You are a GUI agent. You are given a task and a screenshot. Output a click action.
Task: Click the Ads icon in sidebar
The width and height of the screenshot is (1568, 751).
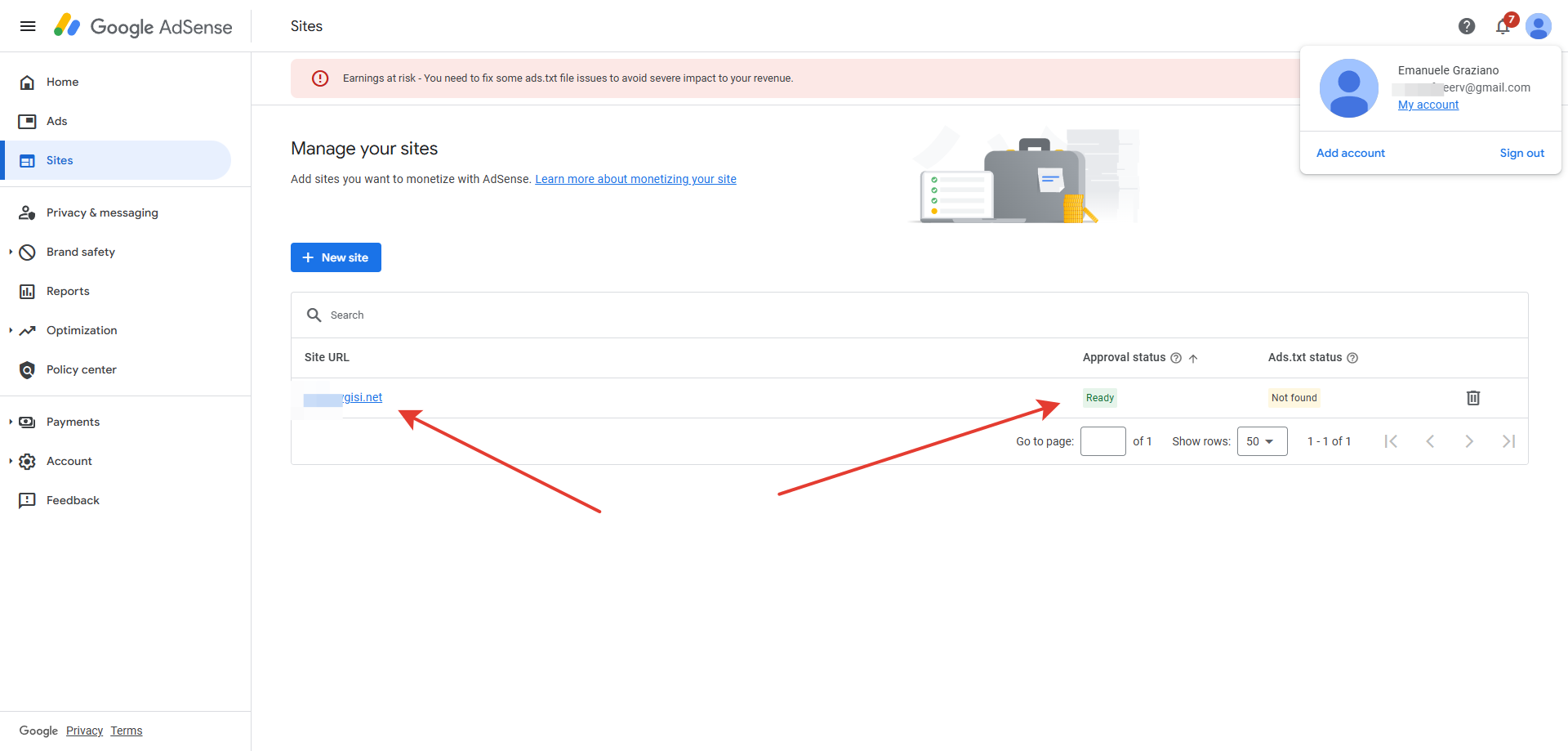point(27,122)
